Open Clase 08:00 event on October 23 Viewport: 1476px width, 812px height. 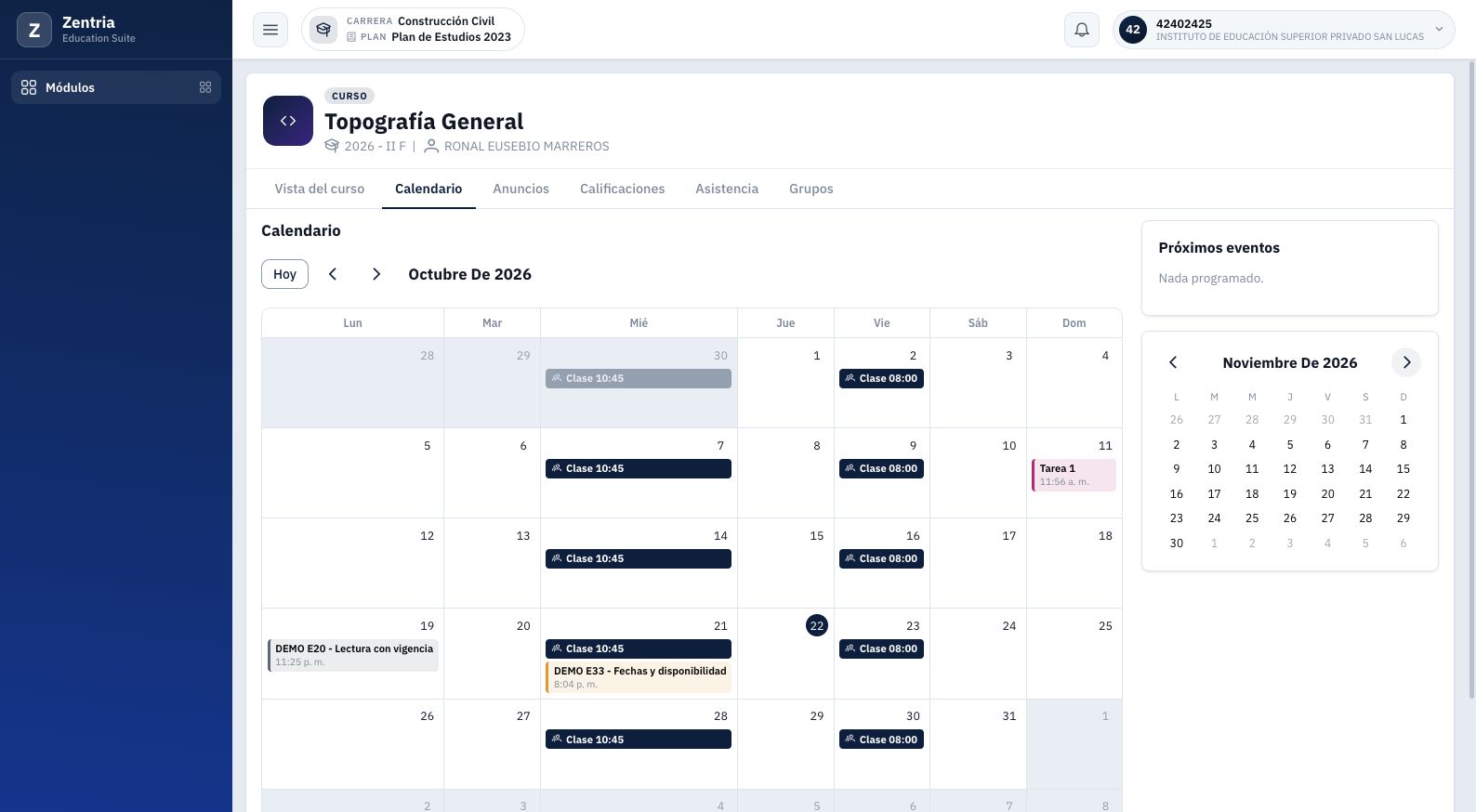[881, 648]
